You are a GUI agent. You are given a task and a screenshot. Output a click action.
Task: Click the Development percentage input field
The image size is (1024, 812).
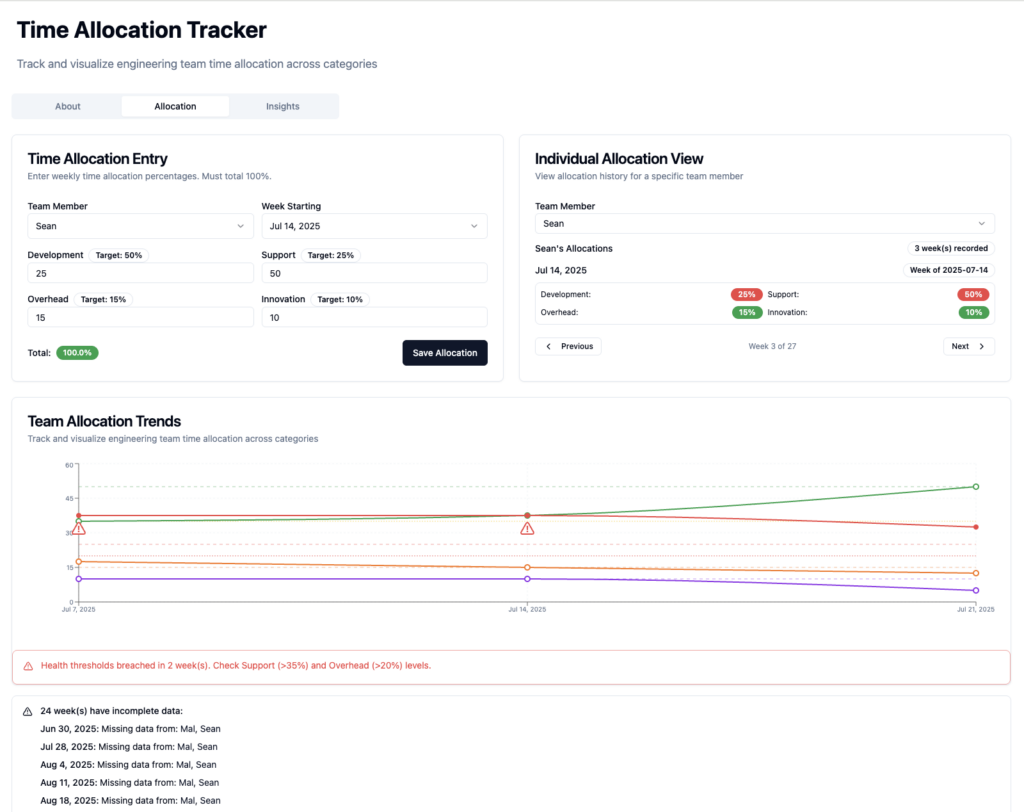tap(140, 273)
